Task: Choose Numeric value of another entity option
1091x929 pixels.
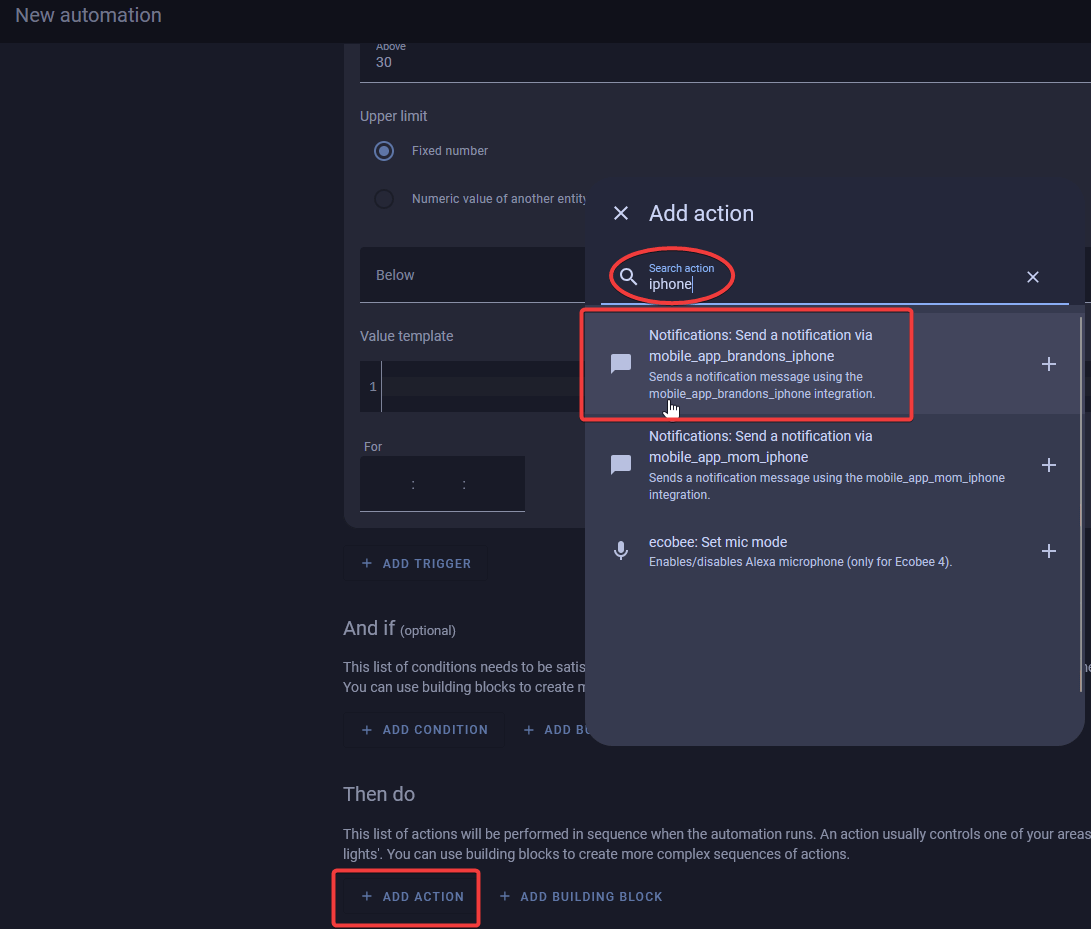Action: click(384, 199)
